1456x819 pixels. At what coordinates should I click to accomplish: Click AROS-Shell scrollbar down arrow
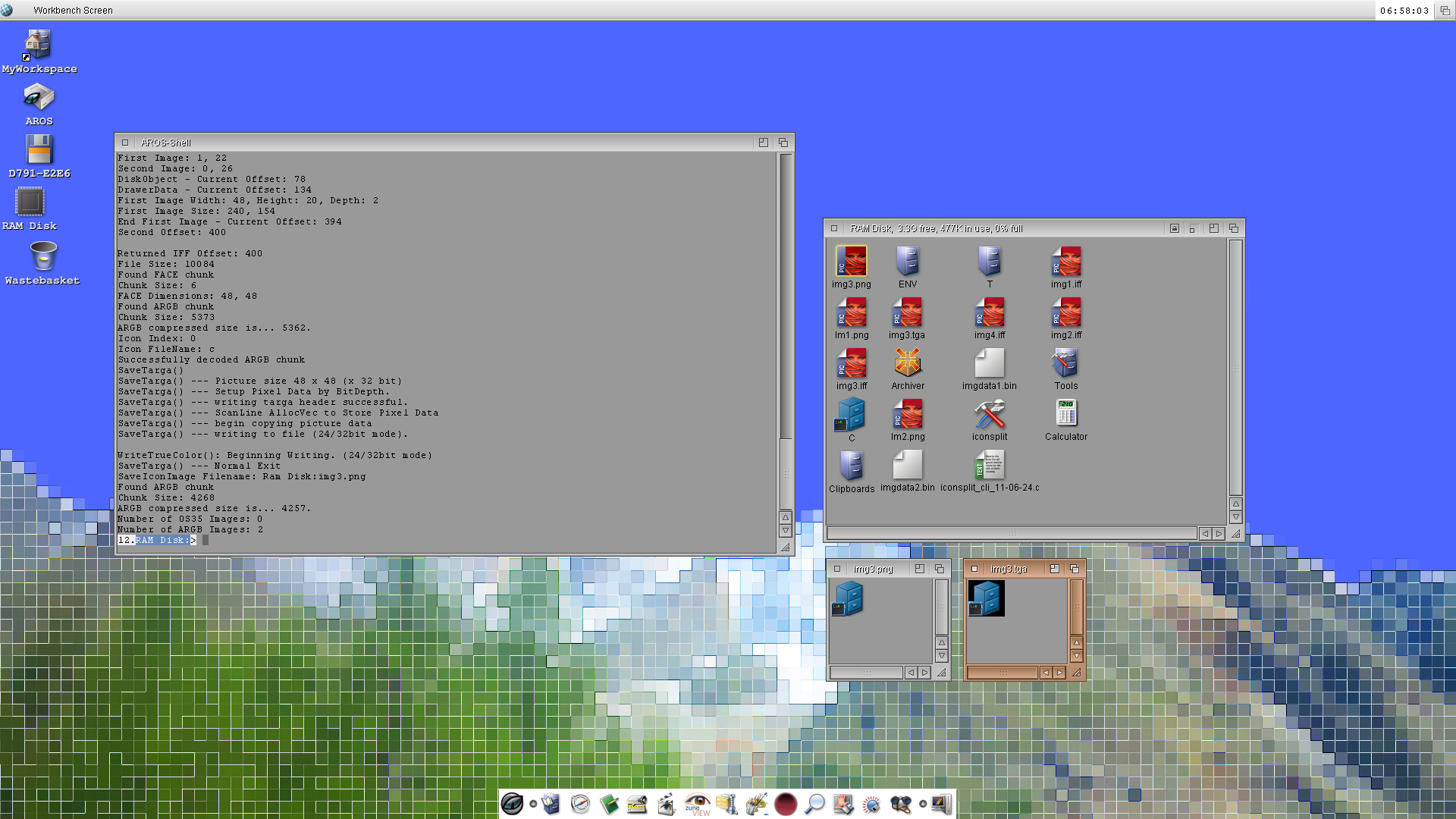(786, 531)
